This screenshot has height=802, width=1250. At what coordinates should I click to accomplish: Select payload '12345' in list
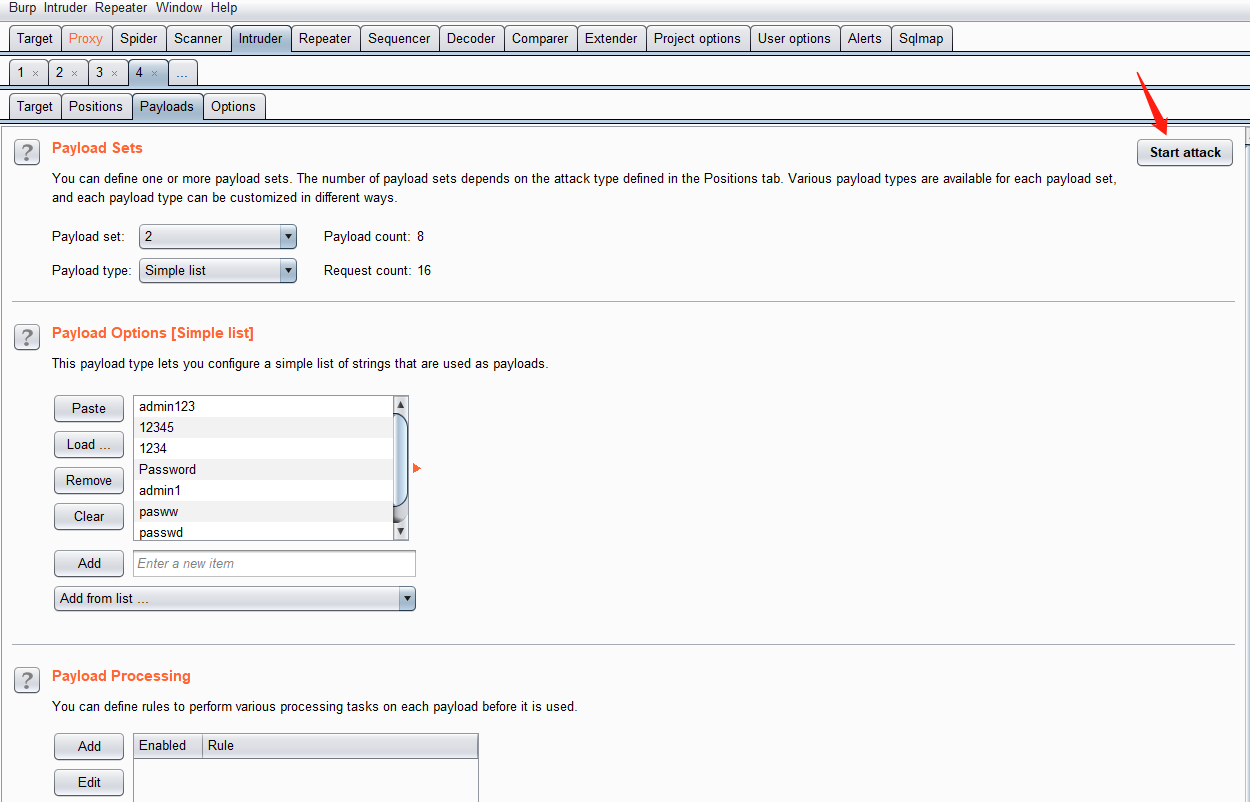[264, 427]
